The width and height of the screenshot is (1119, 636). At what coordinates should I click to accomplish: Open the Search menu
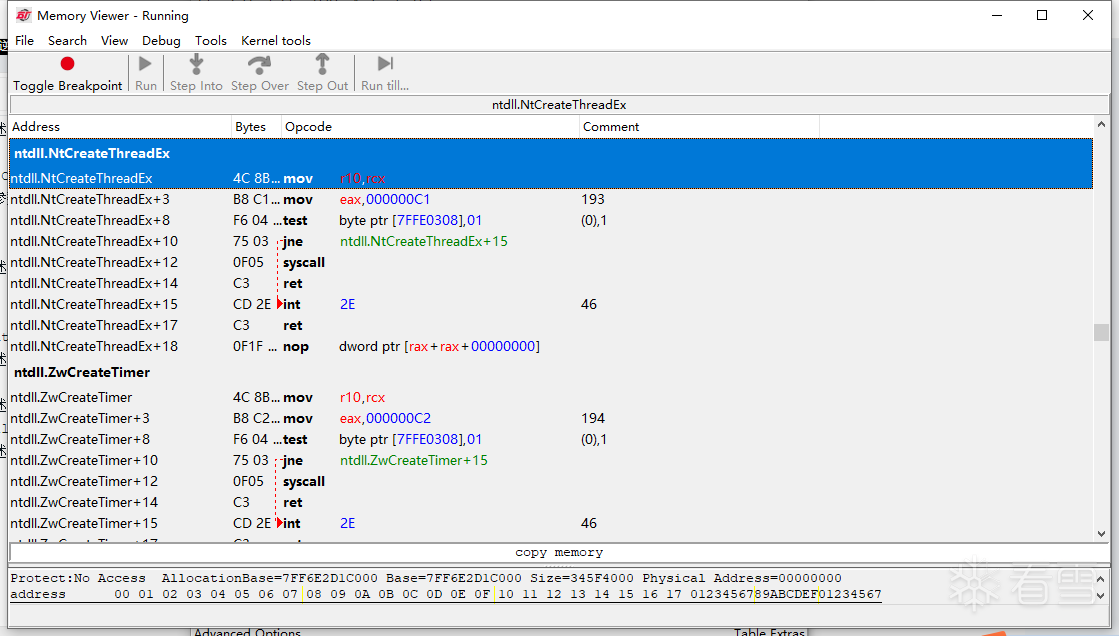click(67, 41)
